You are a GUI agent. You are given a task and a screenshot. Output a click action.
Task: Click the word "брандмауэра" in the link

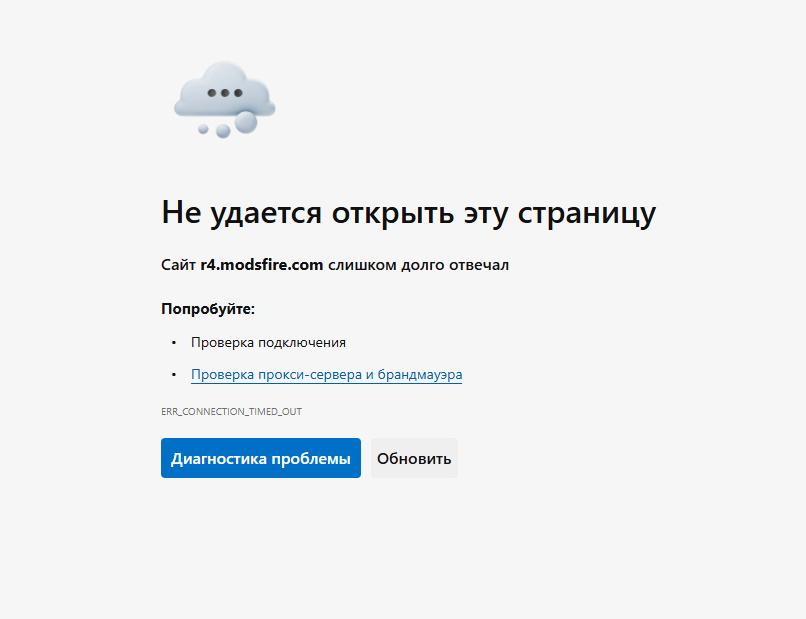tap(420, 375)
